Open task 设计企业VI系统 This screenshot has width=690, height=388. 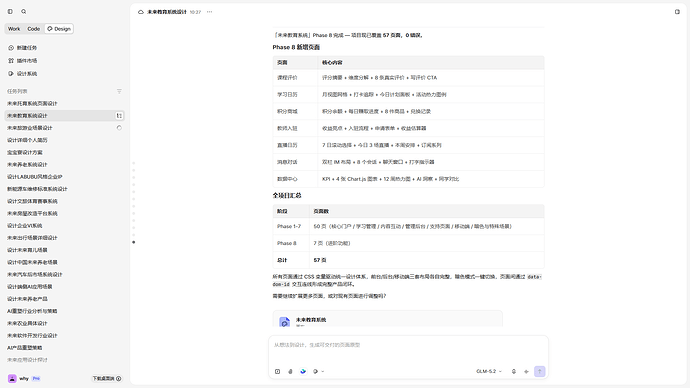tap(64, 225)
